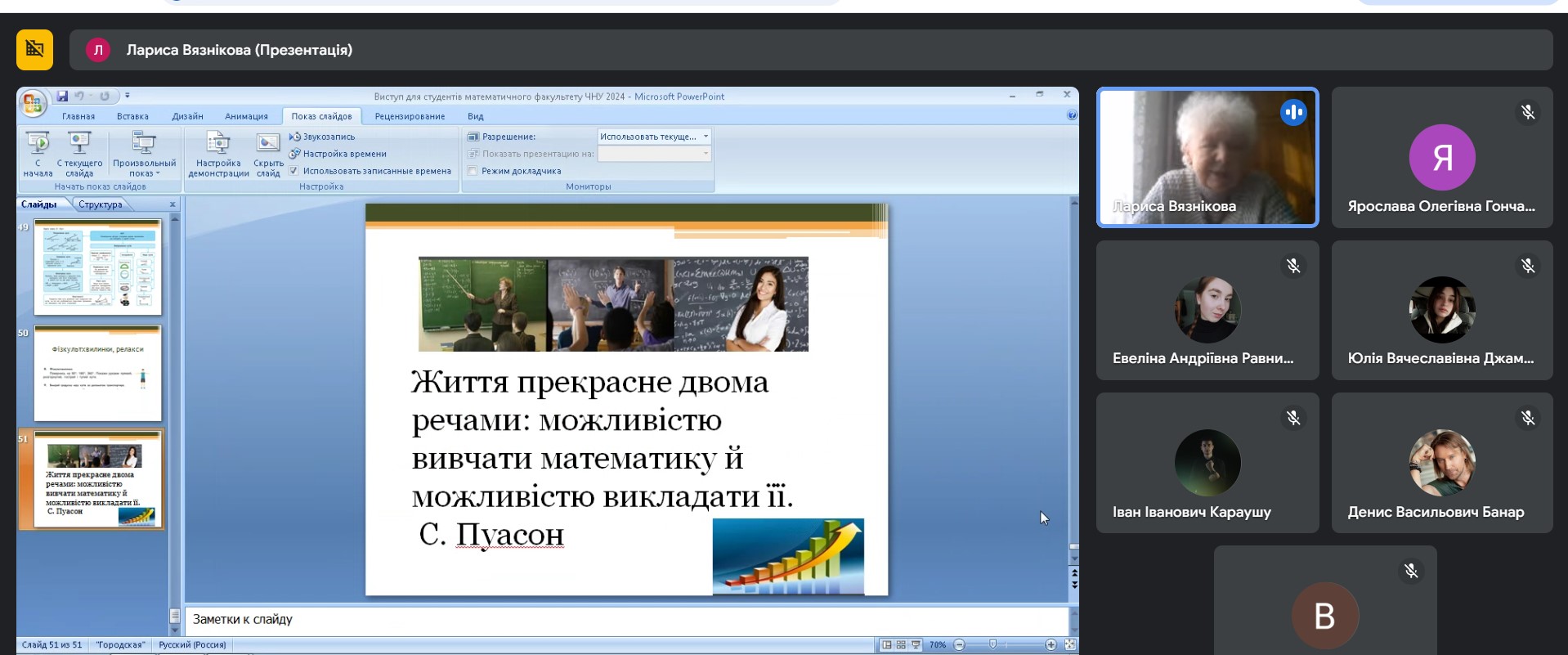Screen dimensions: 1568x655
Task: Fit slide to current window icon
Action: tap(1069, 645)
